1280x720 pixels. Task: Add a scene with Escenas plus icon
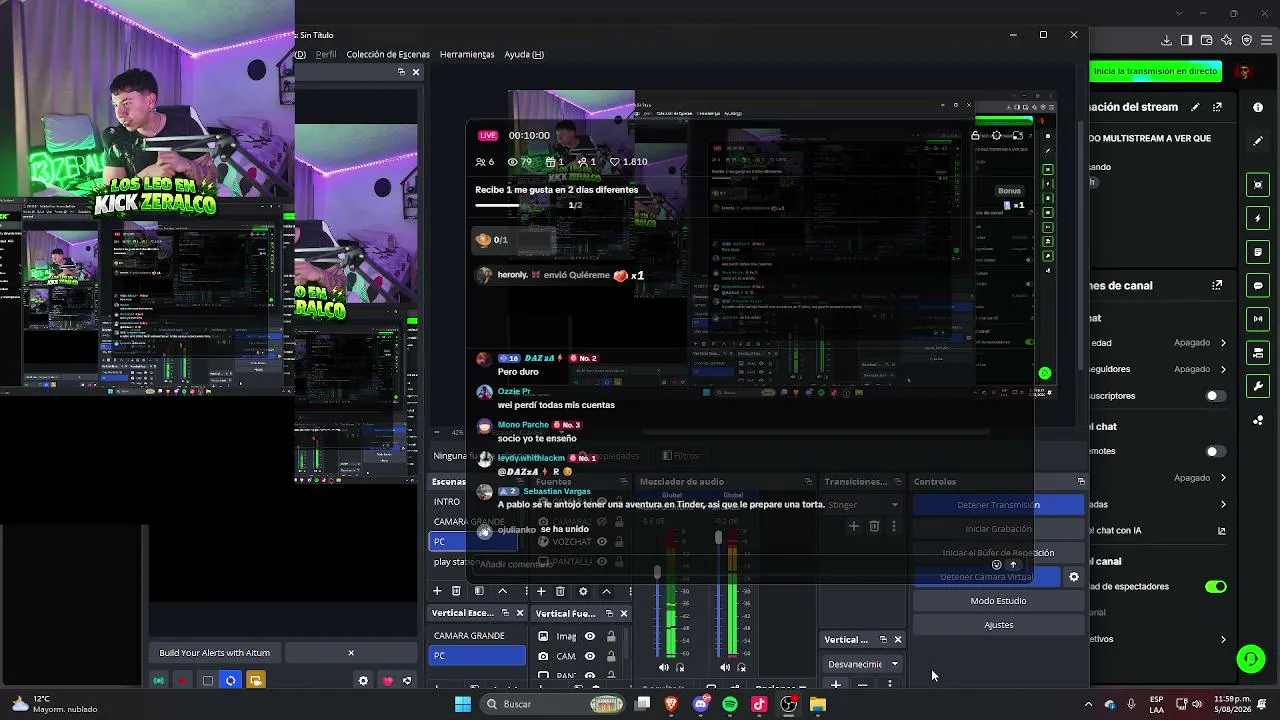click(x=437, y=591)
